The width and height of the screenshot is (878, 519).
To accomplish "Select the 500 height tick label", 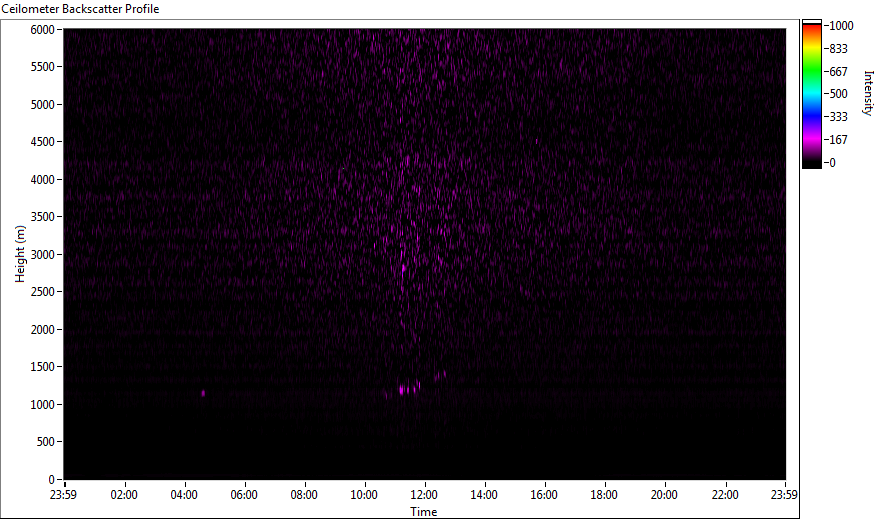I will (45, 442).
